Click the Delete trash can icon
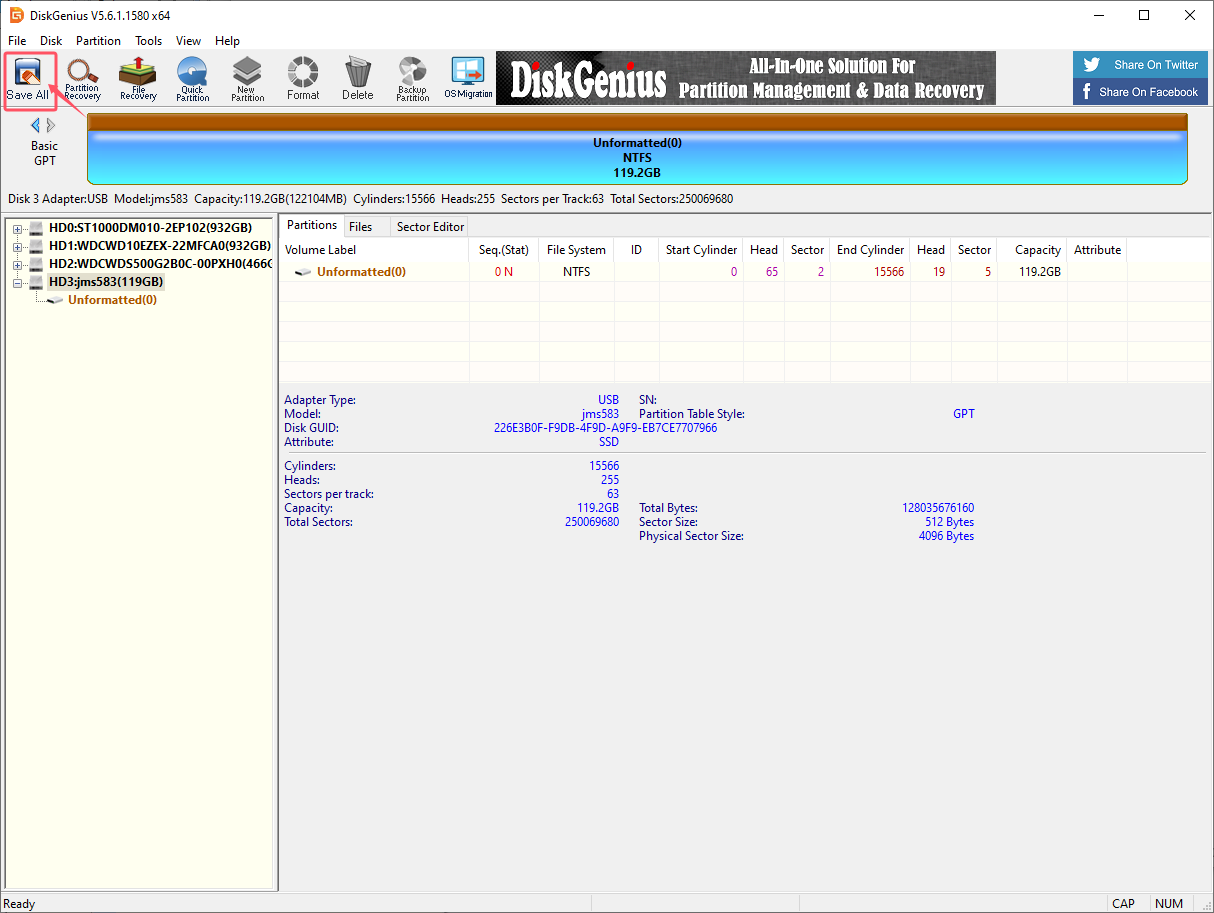This screenshot has width=1214, height=913. (x=357, y=78)
